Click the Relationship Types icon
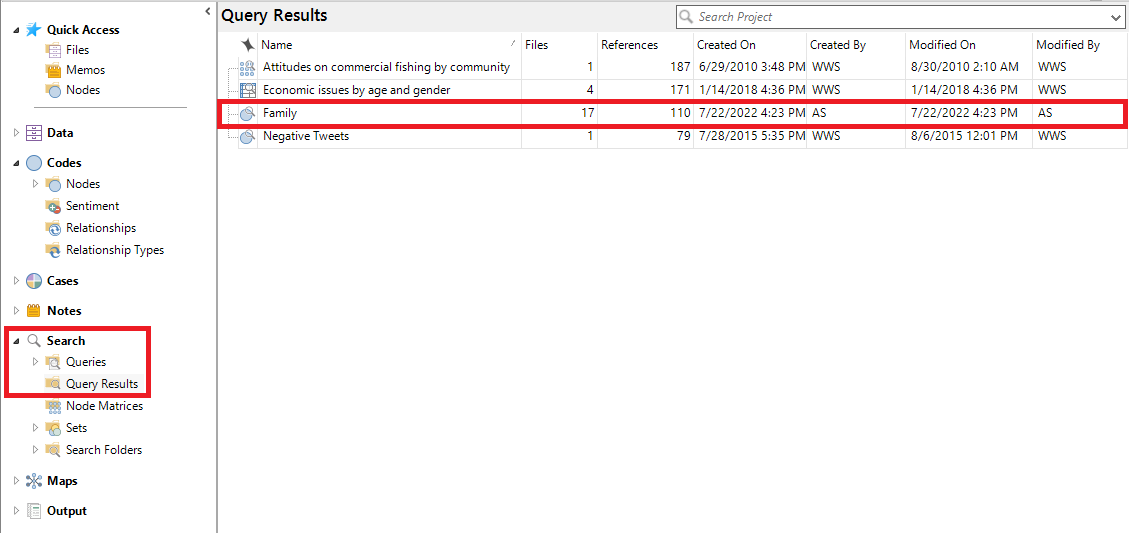This screenshot has width=1129, height=533. (x=53, y=250)
